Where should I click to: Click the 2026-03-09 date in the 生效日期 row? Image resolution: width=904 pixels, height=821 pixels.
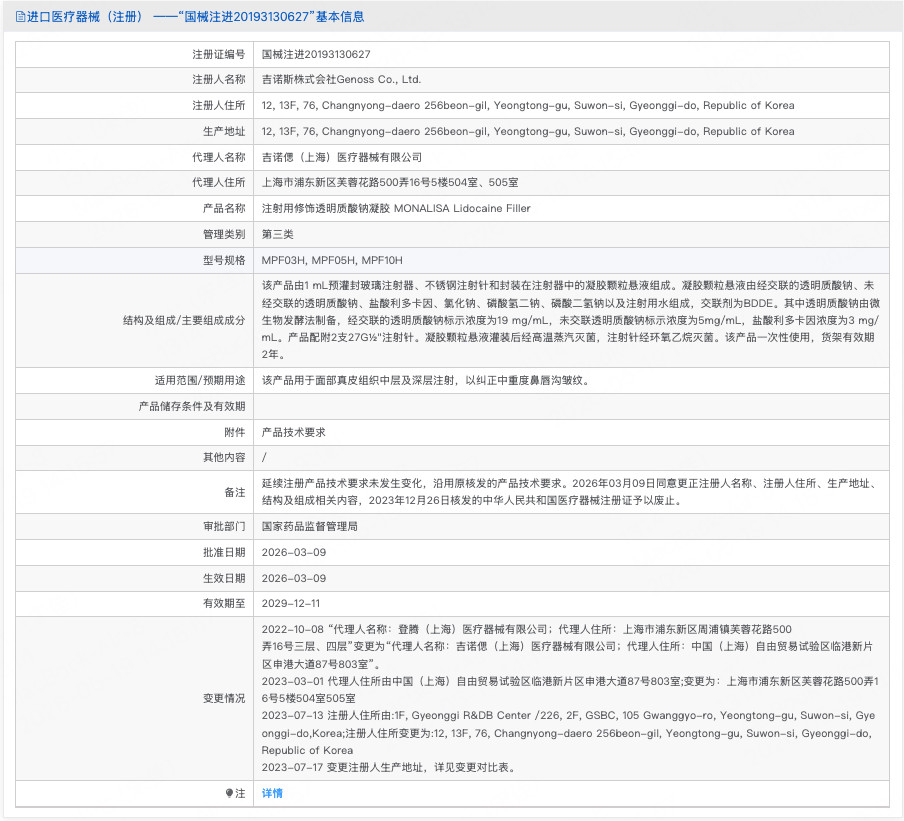click(294, 578)
